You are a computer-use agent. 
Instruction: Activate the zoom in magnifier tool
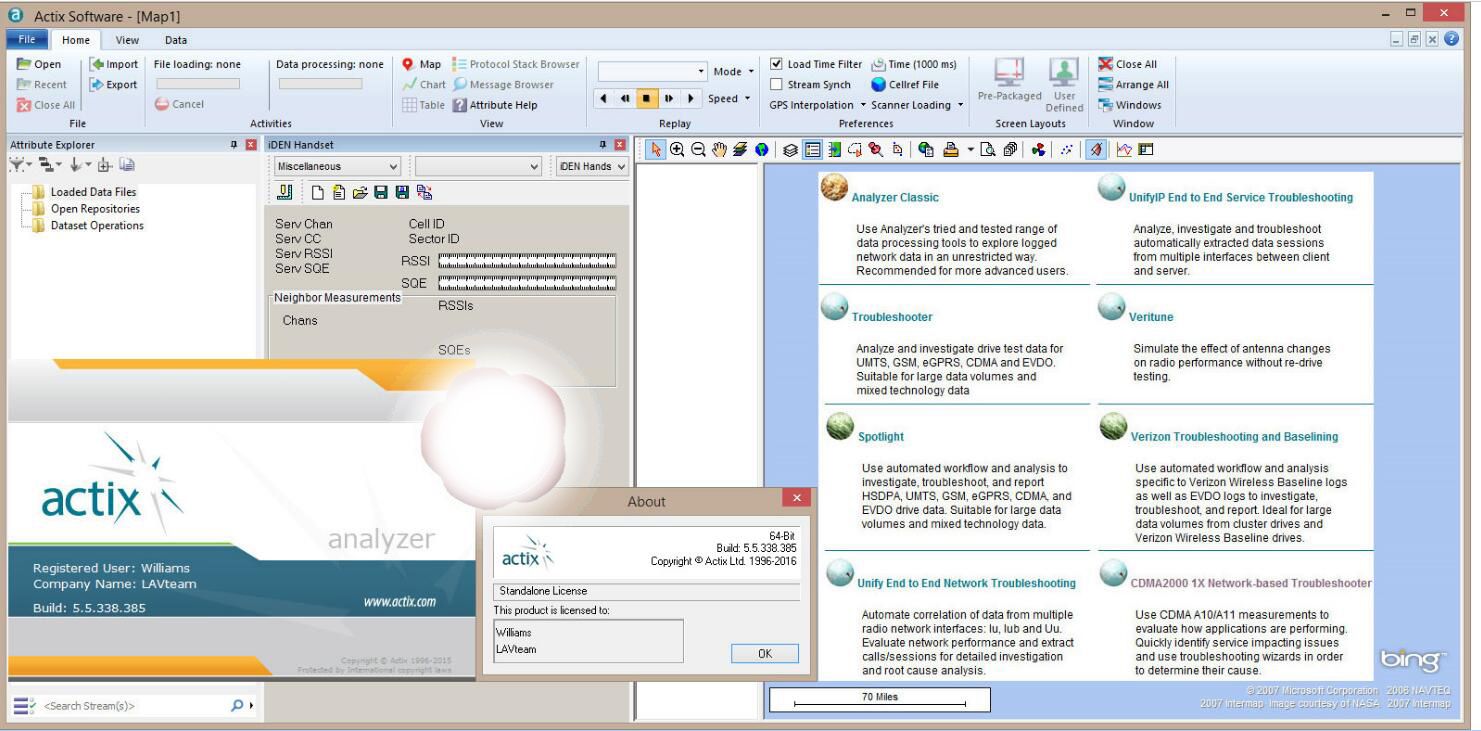(677, 150)
